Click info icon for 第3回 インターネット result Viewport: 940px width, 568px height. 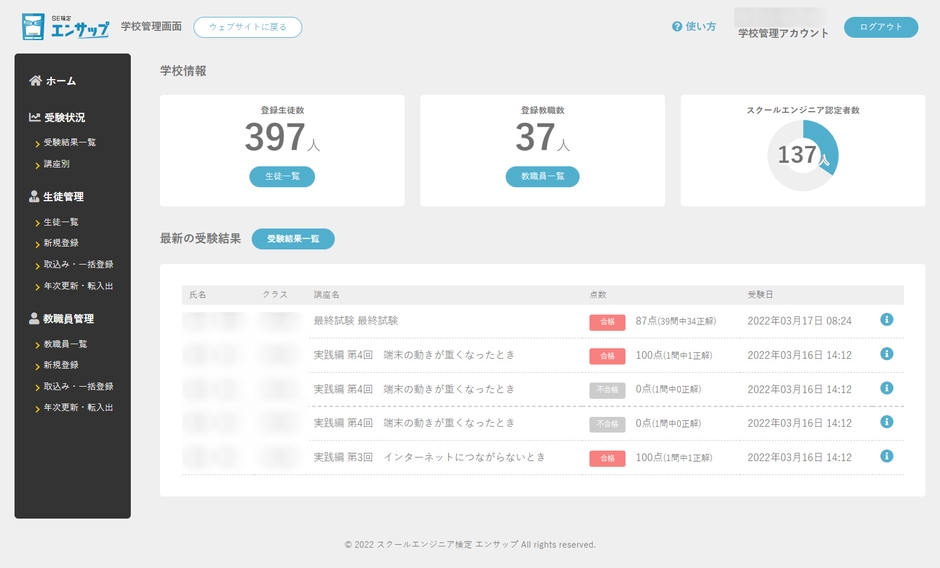pos(886,456)
